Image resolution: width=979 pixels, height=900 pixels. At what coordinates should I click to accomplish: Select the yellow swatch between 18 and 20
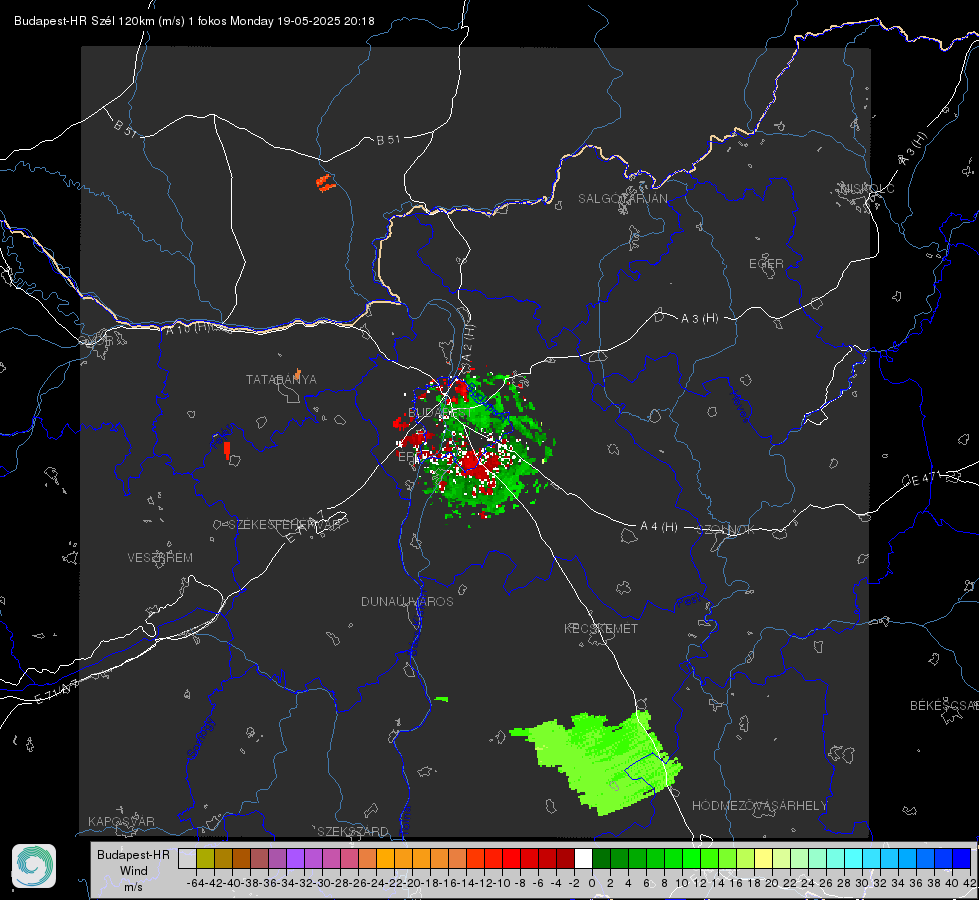[x=763, y=859]
